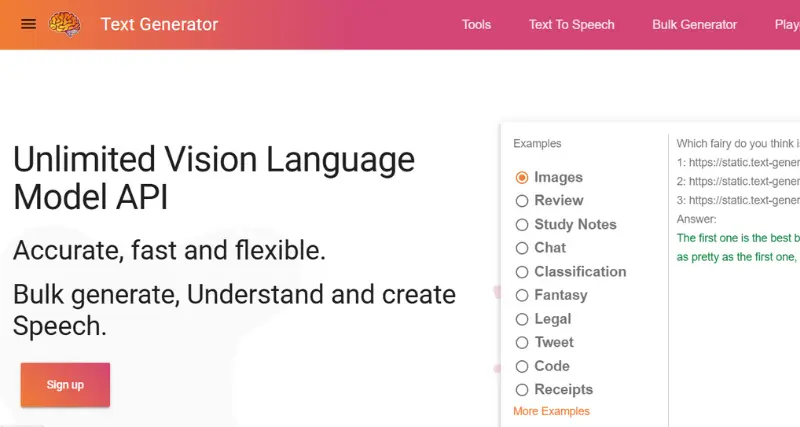Expand the More Examples link
Image resolution: width=800 pixels, height=427 pixels.
tap(551, 411)
